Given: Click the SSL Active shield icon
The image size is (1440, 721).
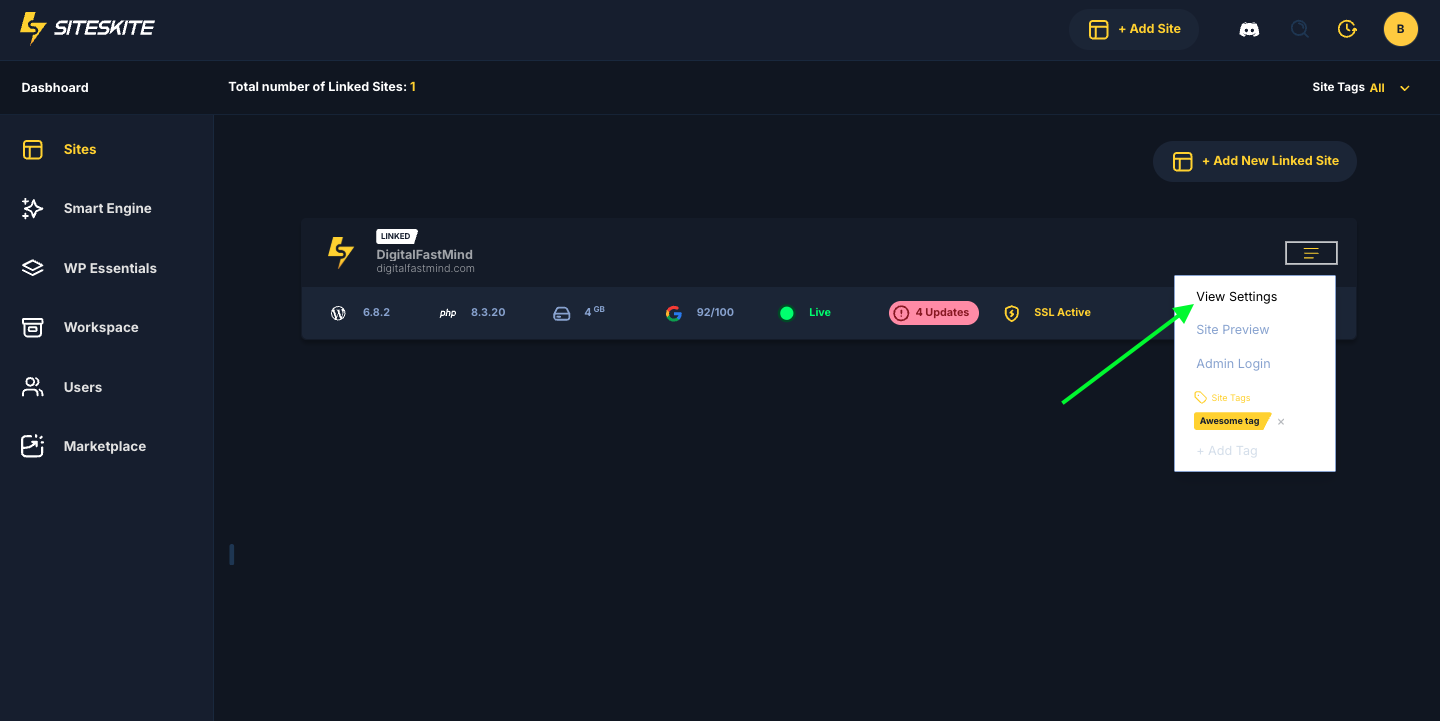Looking at the screenshot, I should 1012,313.
